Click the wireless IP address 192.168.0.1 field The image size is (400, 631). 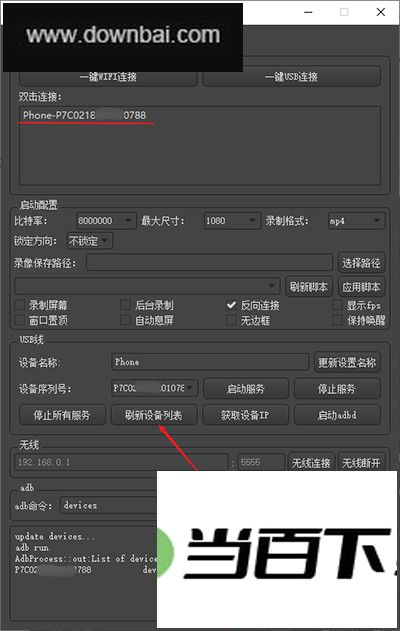[122, 462]
